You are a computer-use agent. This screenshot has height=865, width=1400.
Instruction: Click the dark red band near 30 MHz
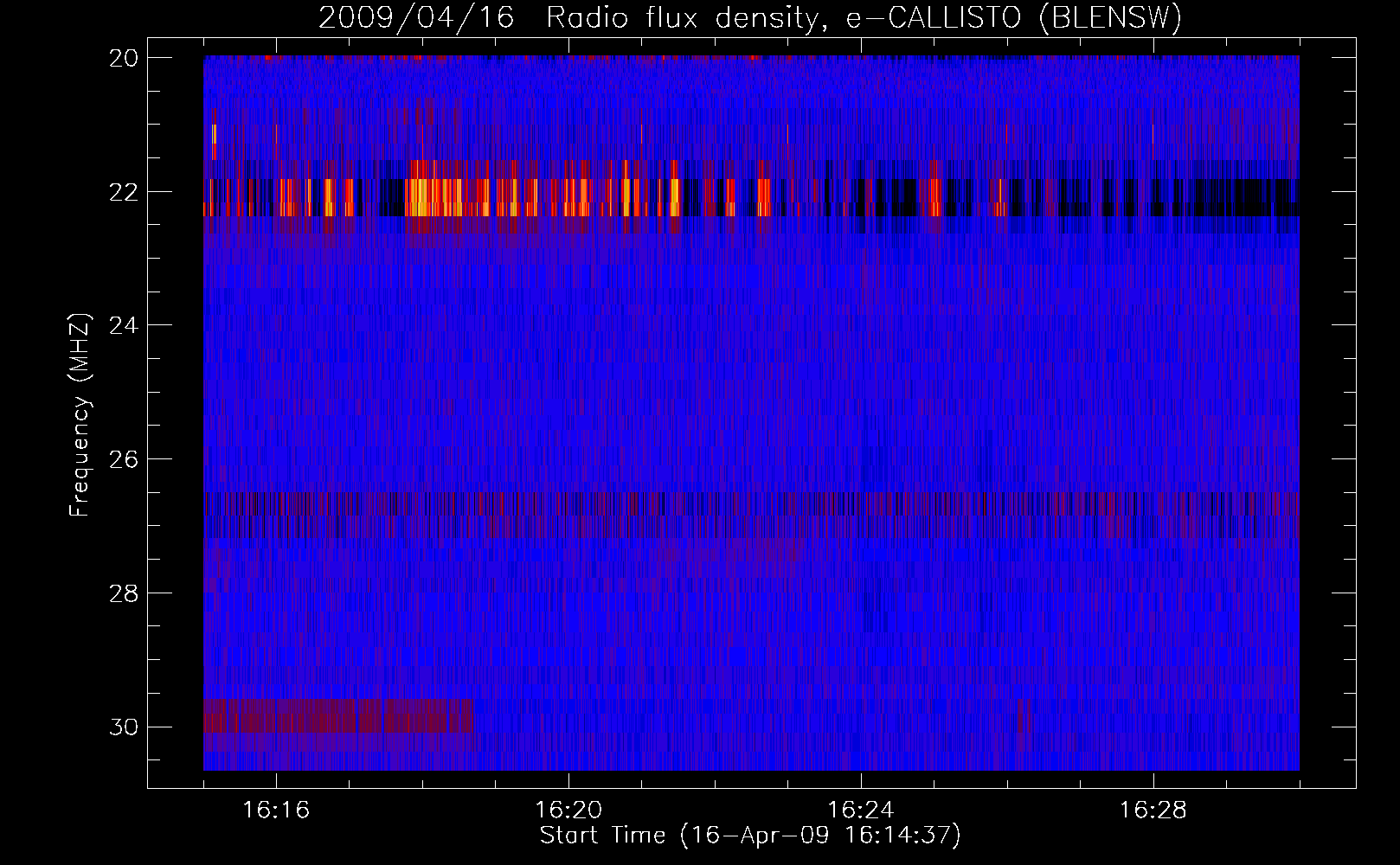click(x=338, y=716)
